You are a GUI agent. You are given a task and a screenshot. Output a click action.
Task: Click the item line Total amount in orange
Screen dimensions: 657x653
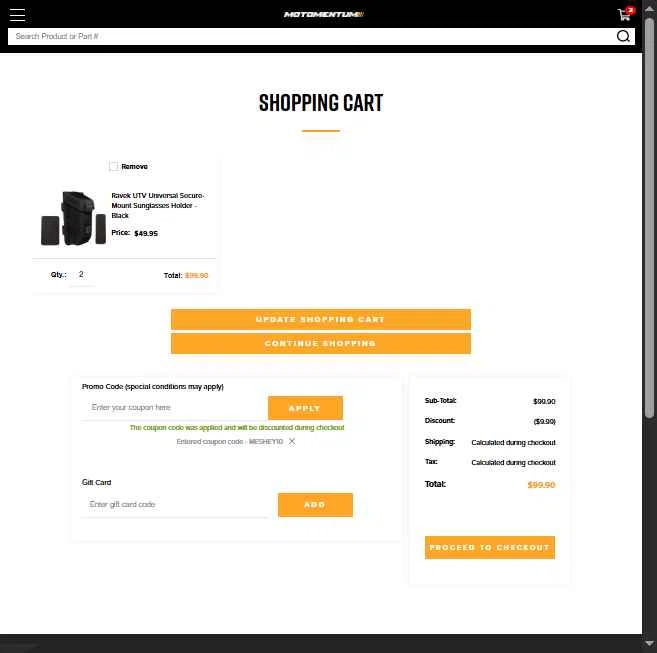197,275
